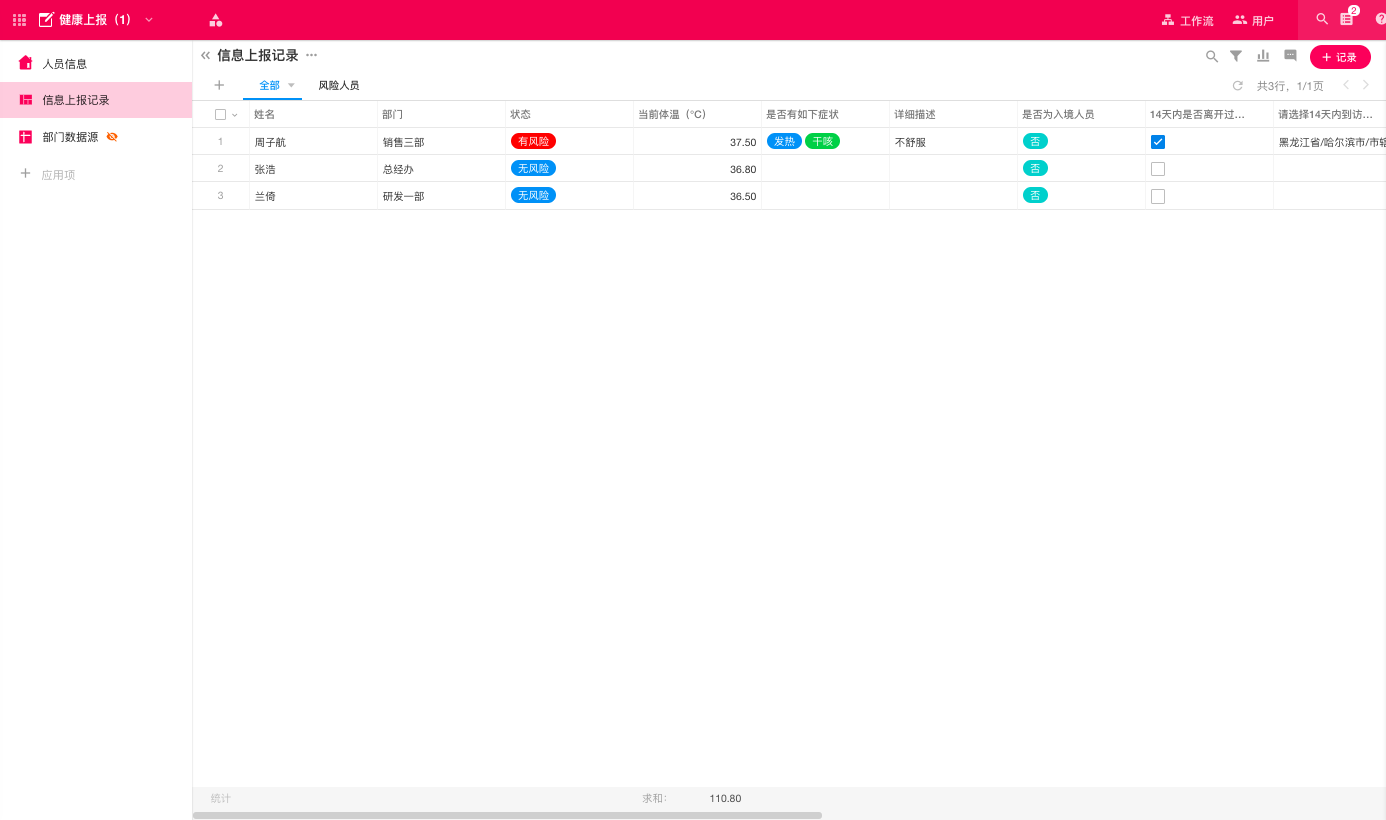Viewport: 1386px width, 820px height.
Task: Switch to the 风险人员 view tab
Action: [x=338, y=86]
